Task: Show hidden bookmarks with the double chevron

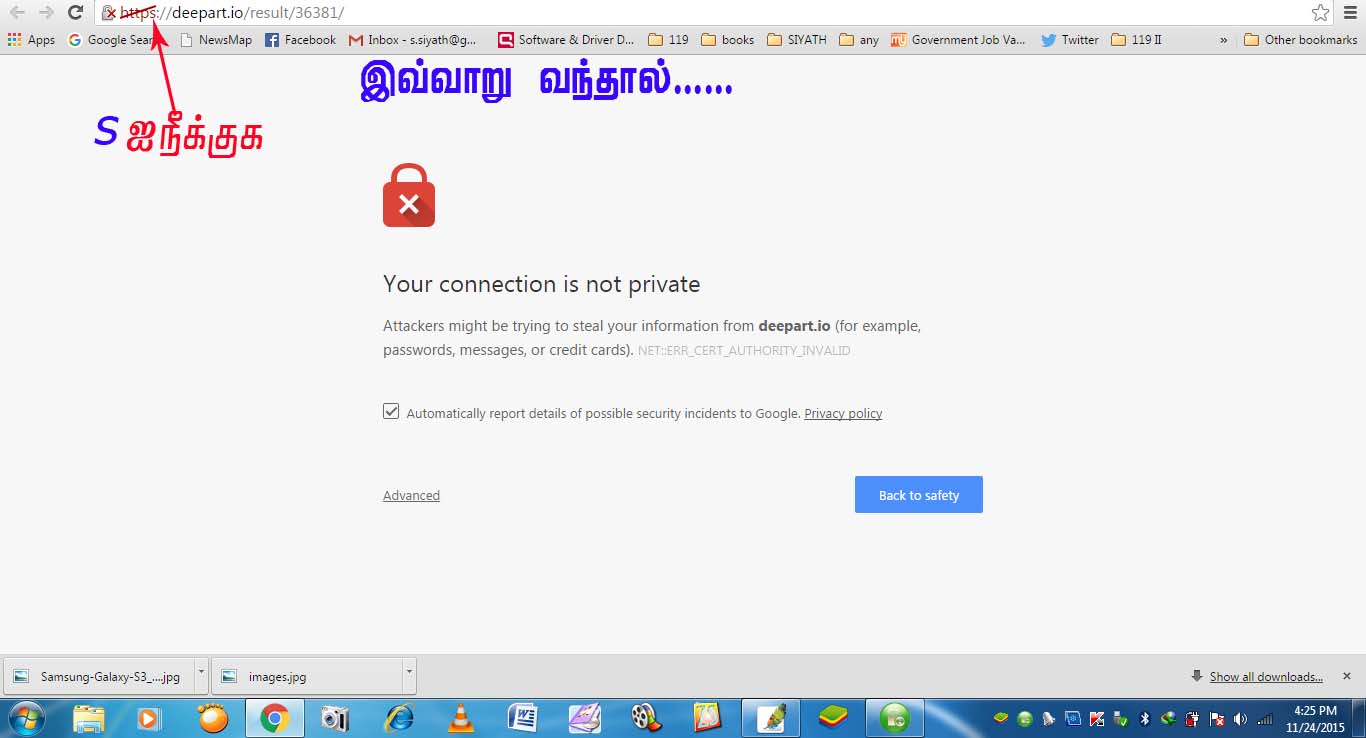Action: tap(1223, 40)
